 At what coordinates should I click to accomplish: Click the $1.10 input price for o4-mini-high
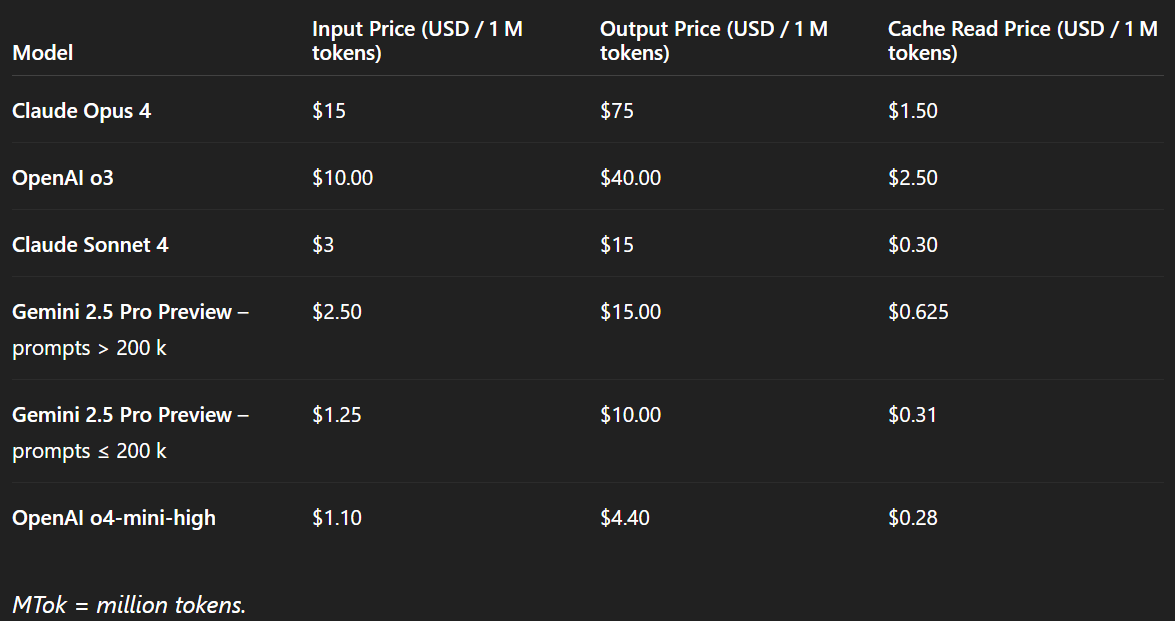(x=337, y=518)
